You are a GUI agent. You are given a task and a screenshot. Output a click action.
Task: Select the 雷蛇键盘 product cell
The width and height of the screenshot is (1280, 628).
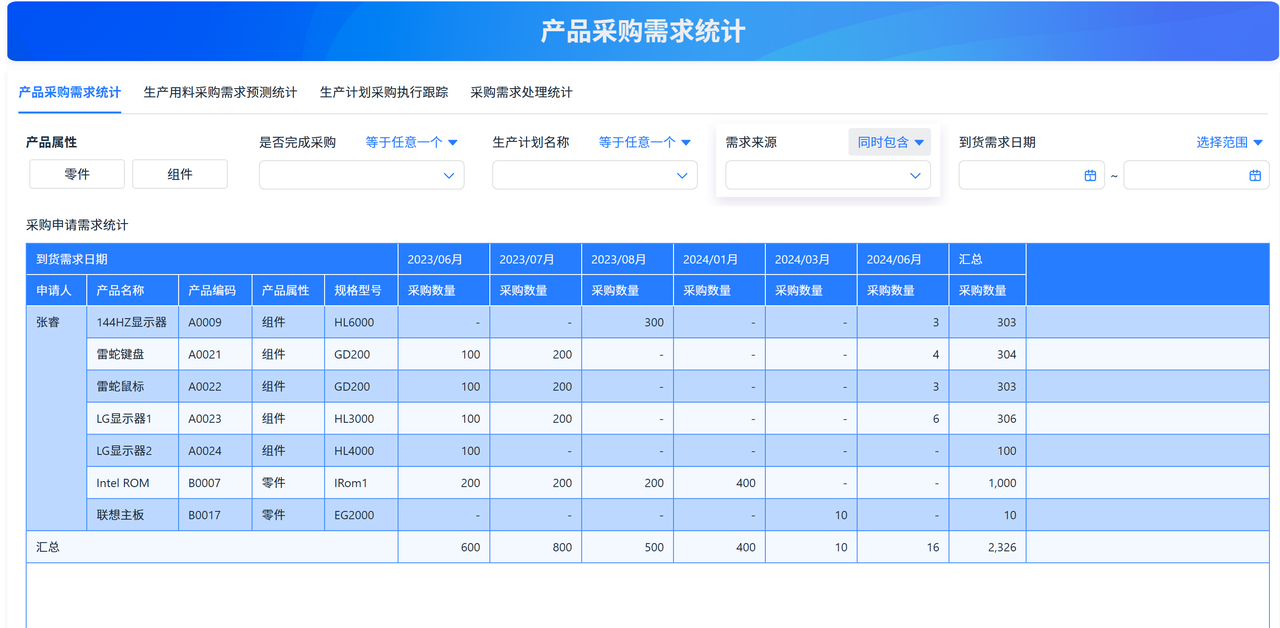(133, 354)
